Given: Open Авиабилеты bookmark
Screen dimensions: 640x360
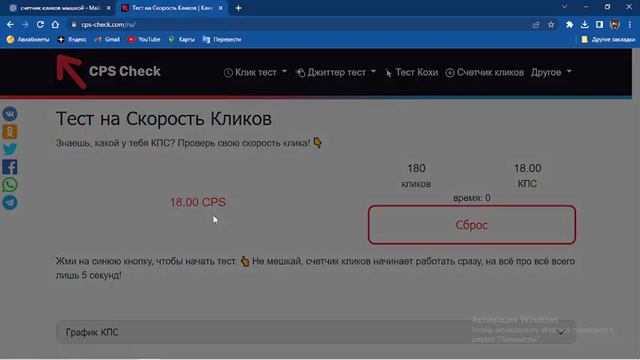Looking at the screenshot, I should tap(28, 40).
